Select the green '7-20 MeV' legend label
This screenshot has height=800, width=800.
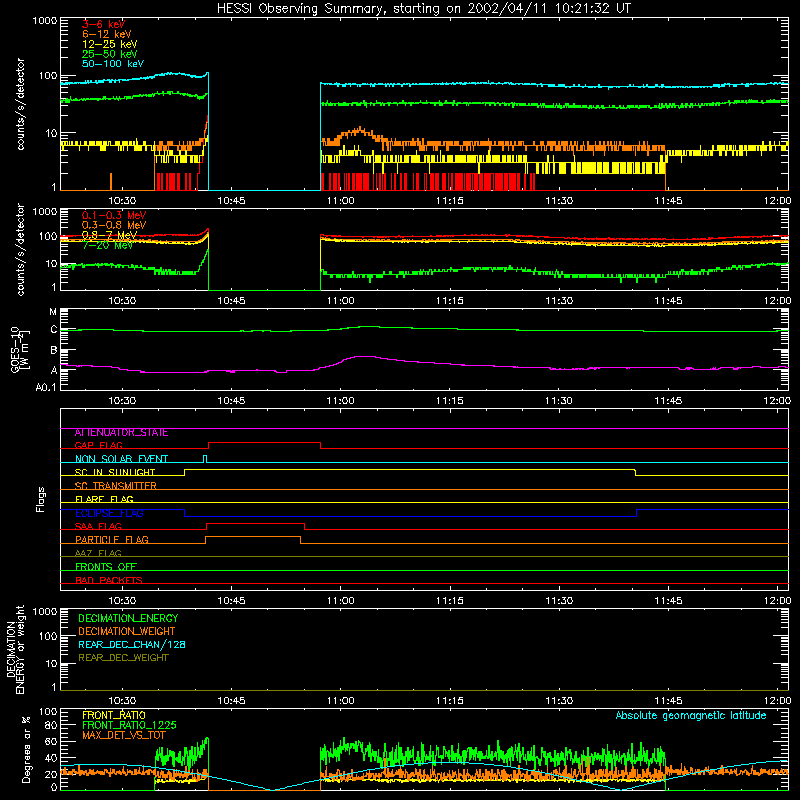point(108,245)
